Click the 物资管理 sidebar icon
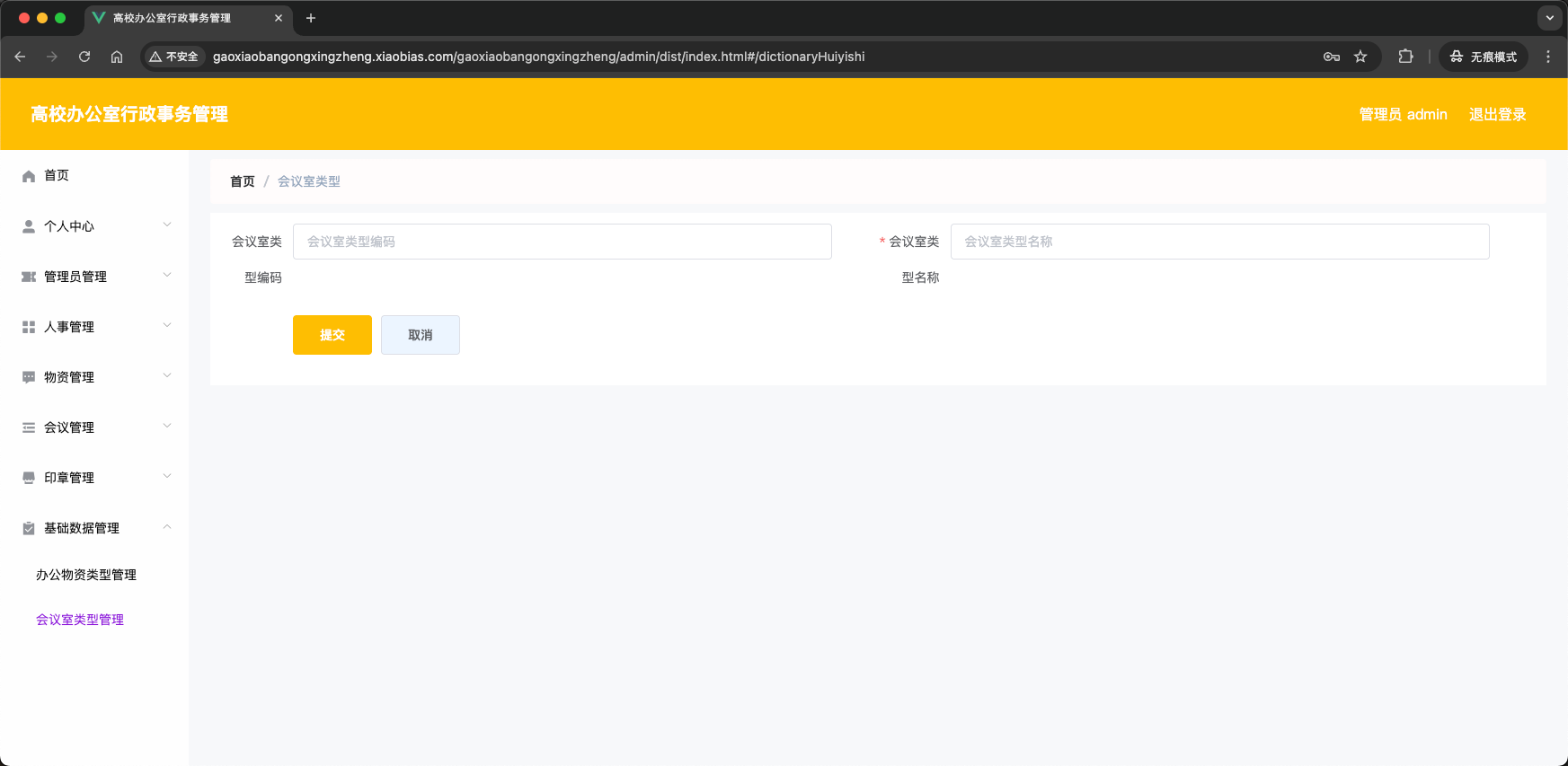 pos(29,377)
